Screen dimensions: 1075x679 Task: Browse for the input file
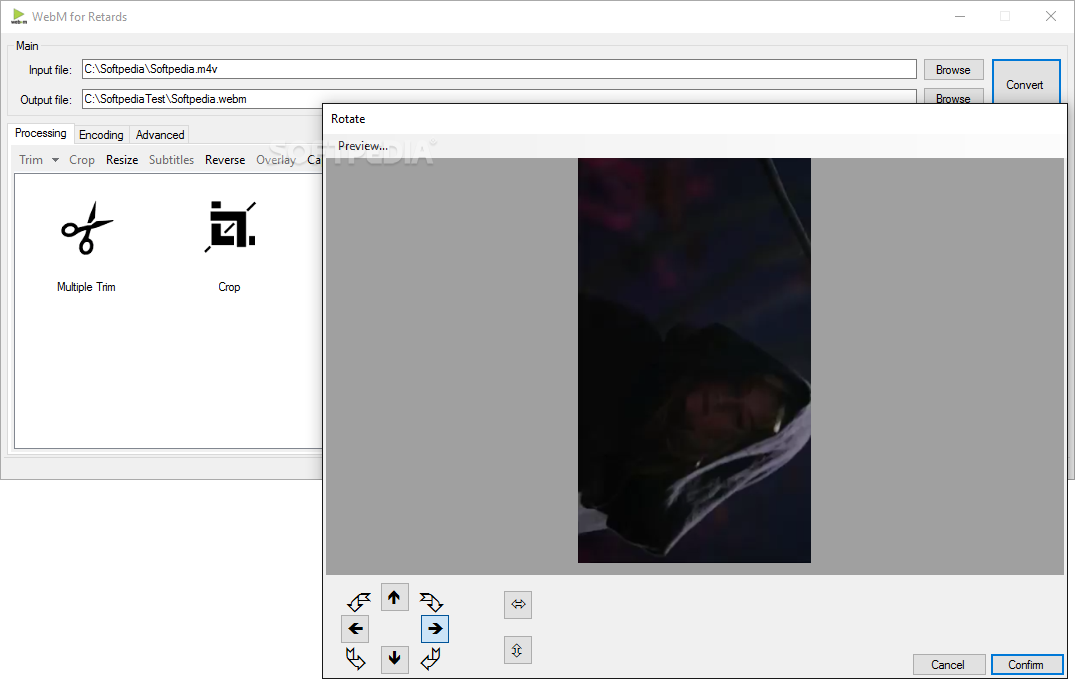(x=953, y=70)
